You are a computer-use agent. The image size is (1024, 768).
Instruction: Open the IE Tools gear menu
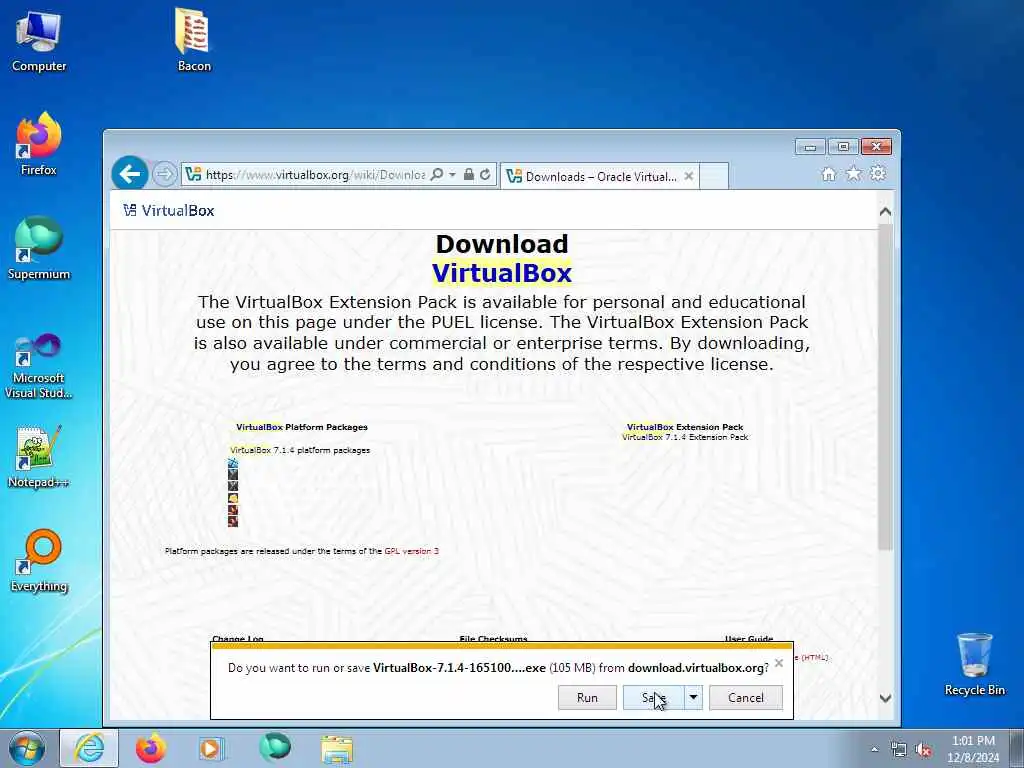(878, 173)
